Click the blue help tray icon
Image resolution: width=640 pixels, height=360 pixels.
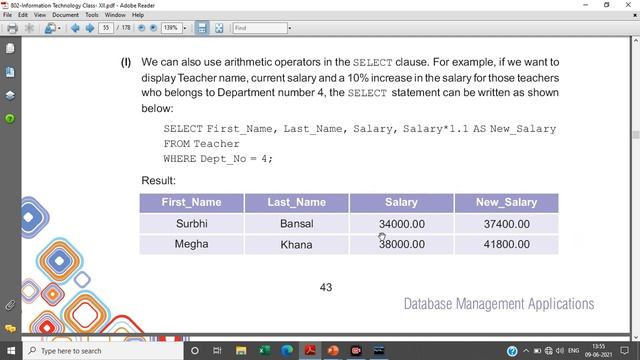point(512,351)
